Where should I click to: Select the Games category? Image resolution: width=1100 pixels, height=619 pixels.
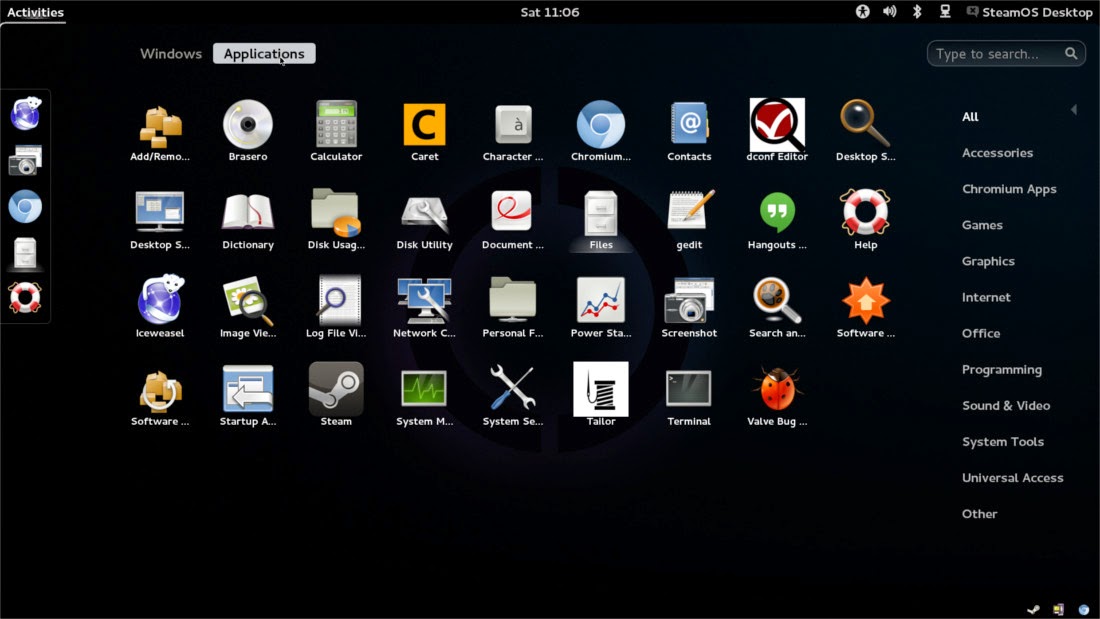[x=981, y=225]
